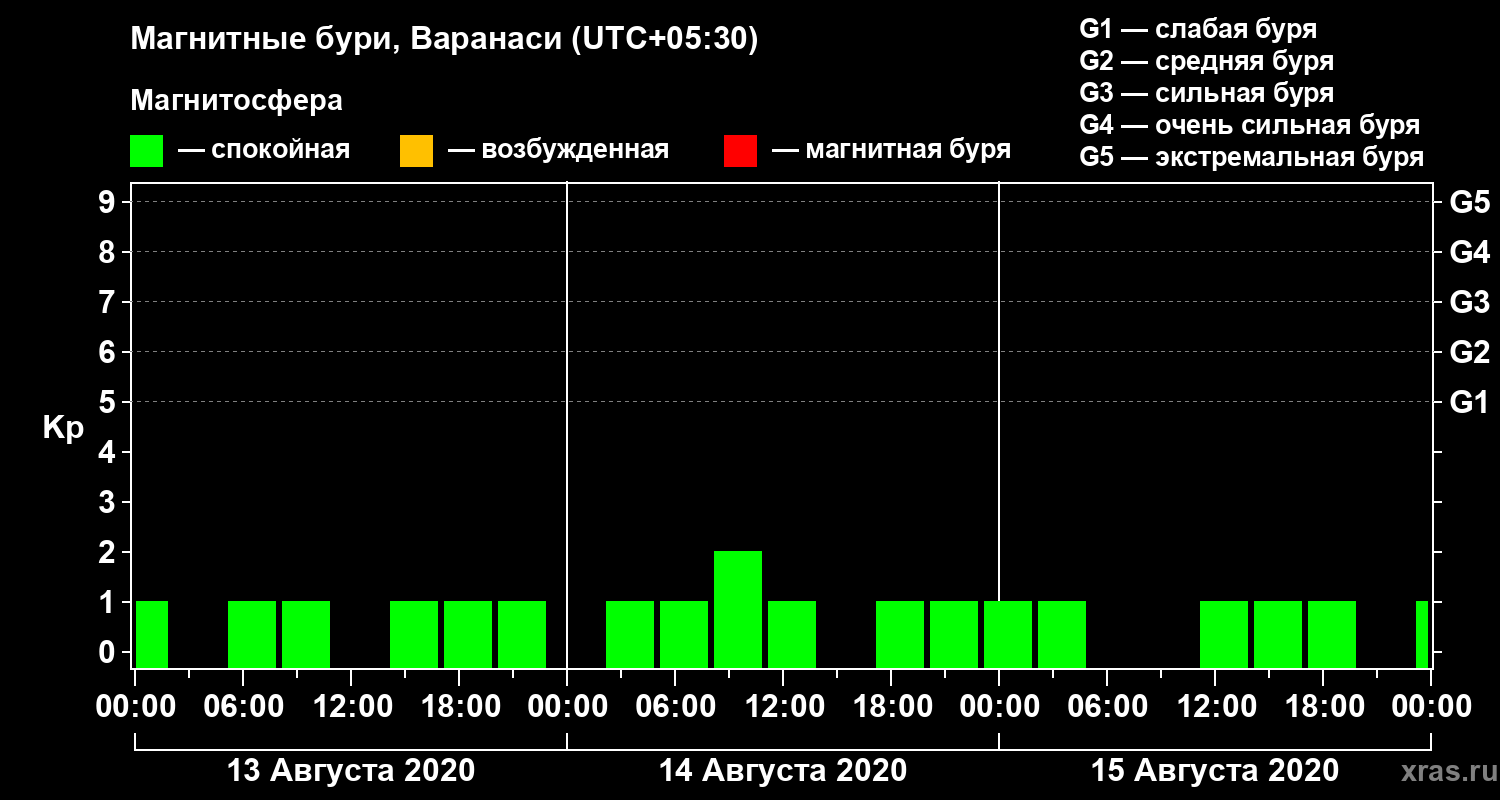
Task: Click the '13 Августа 2020' date label
Action: pyautogui.click(x=351, y=771)
